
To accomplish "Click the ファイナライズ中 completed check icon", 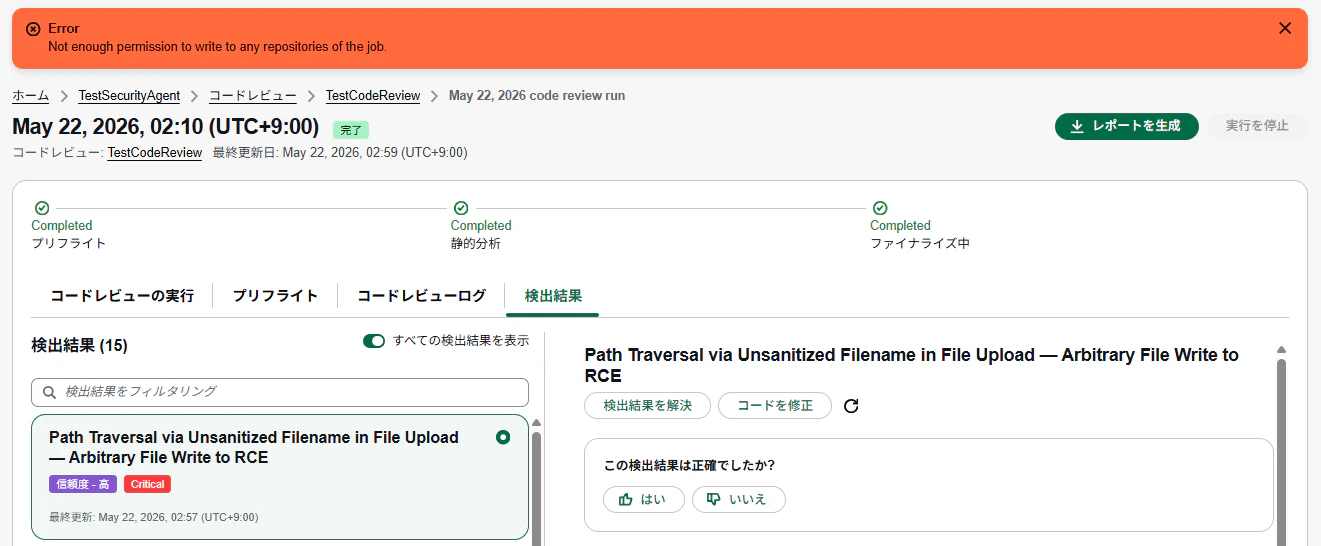I will 879,208.
